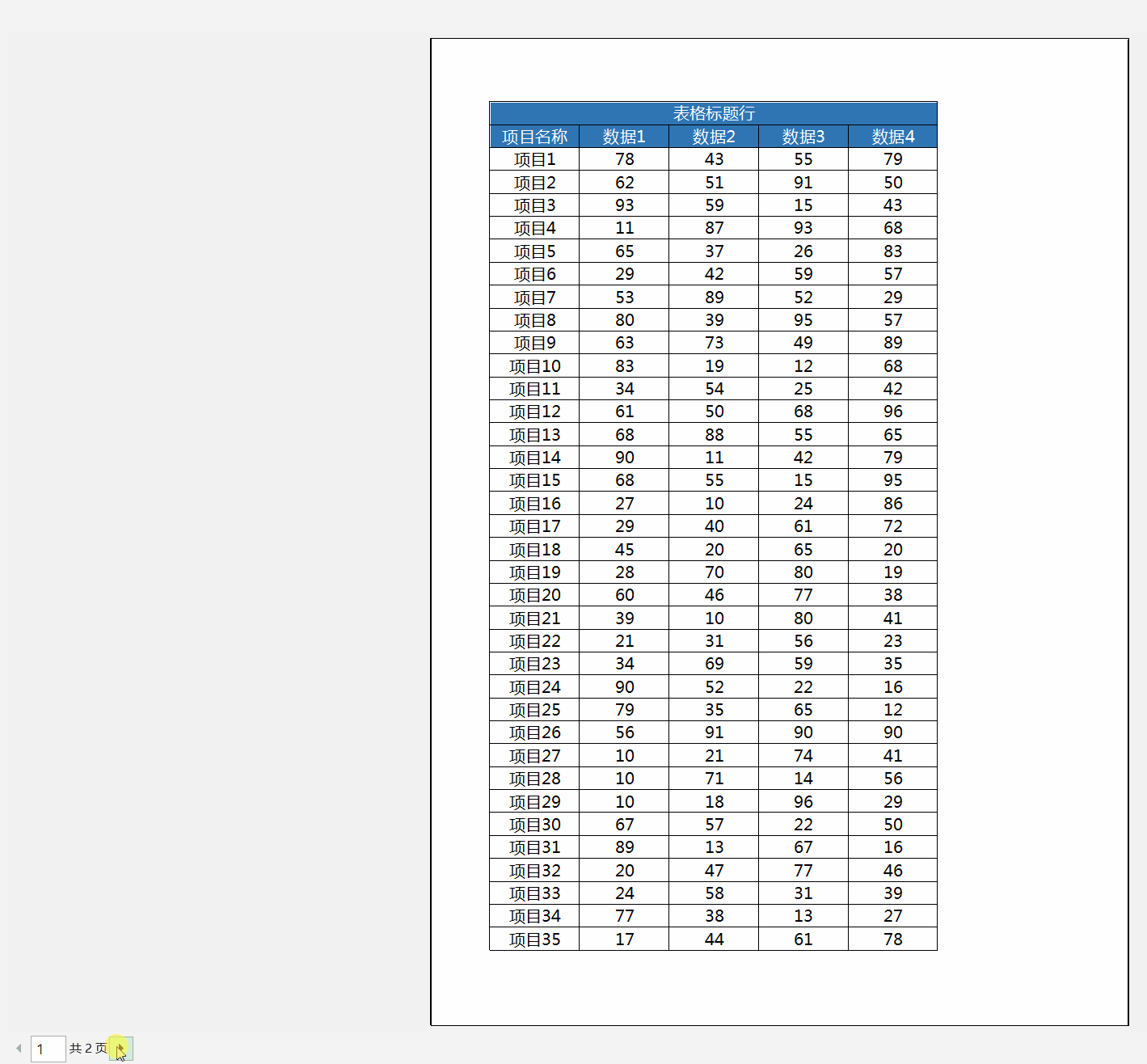The height and width of the screenshot is (1064, 1147).
Task: Click the row label 项目31
Action: click(535, 847)
